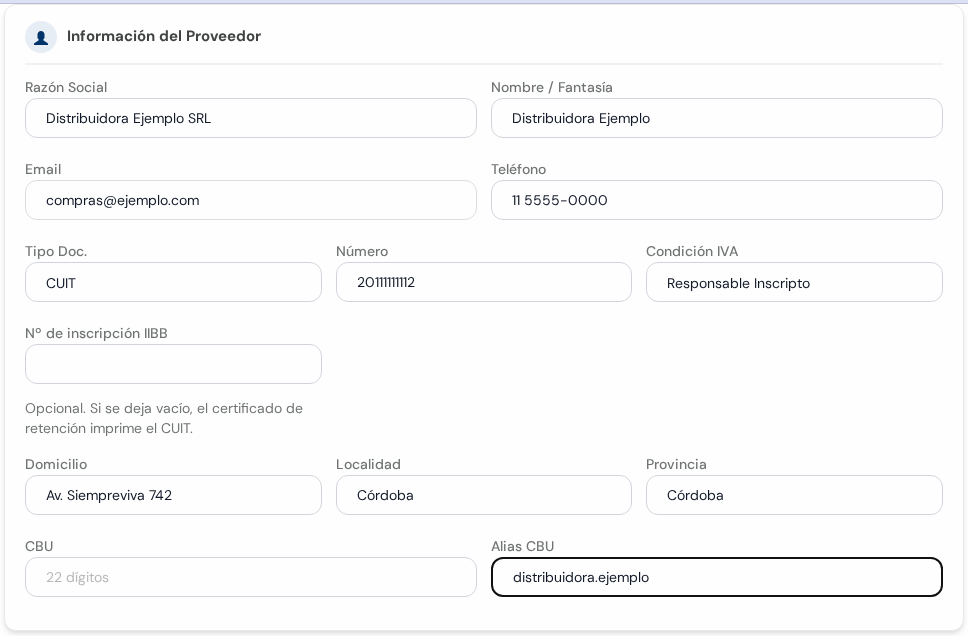Focus the Razón Social input field

coord(251,118)
